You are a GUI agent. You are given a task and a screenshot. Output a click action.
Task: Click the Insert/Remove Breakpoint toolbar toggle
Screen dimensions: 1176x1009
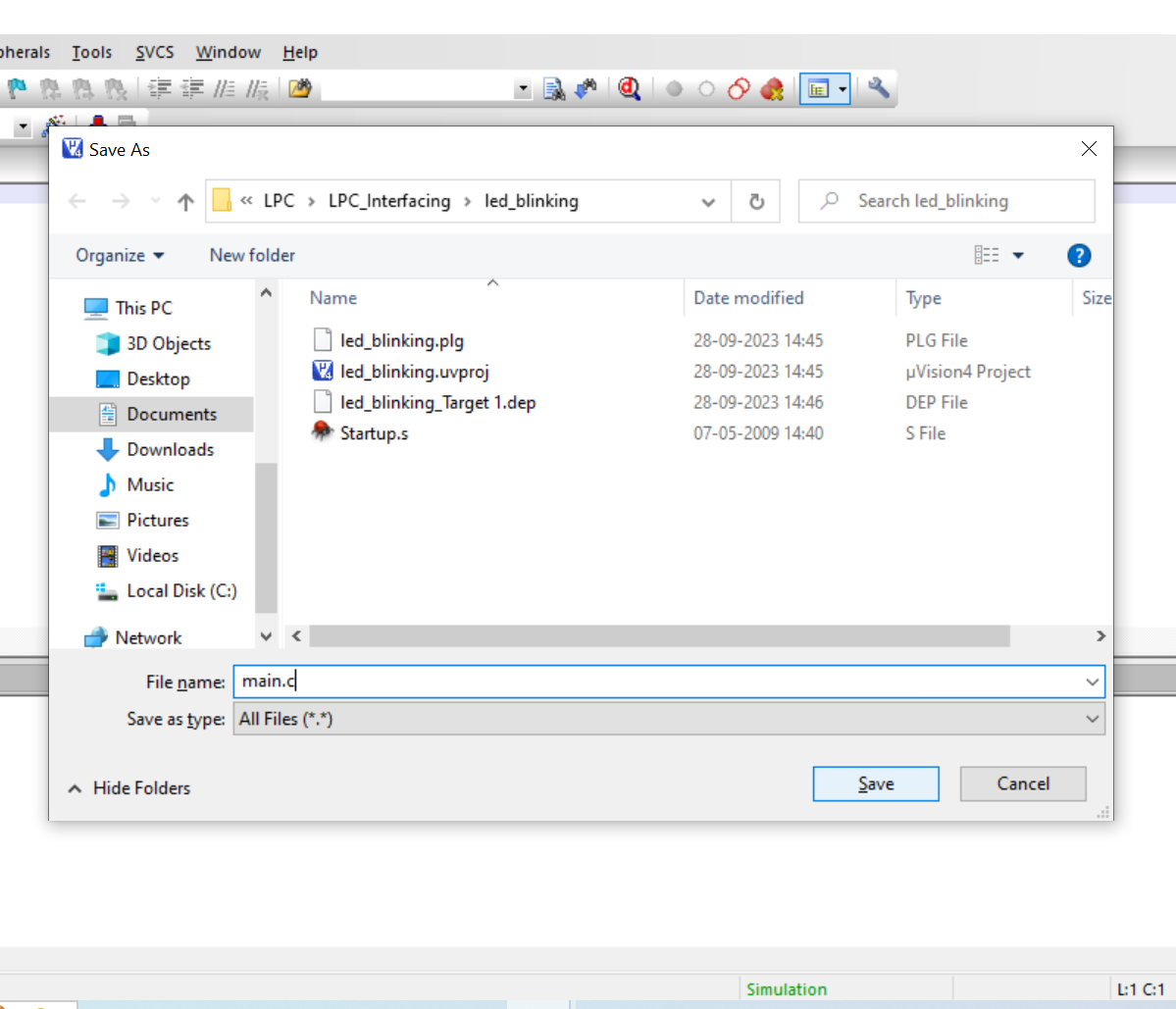coord(674,88)
